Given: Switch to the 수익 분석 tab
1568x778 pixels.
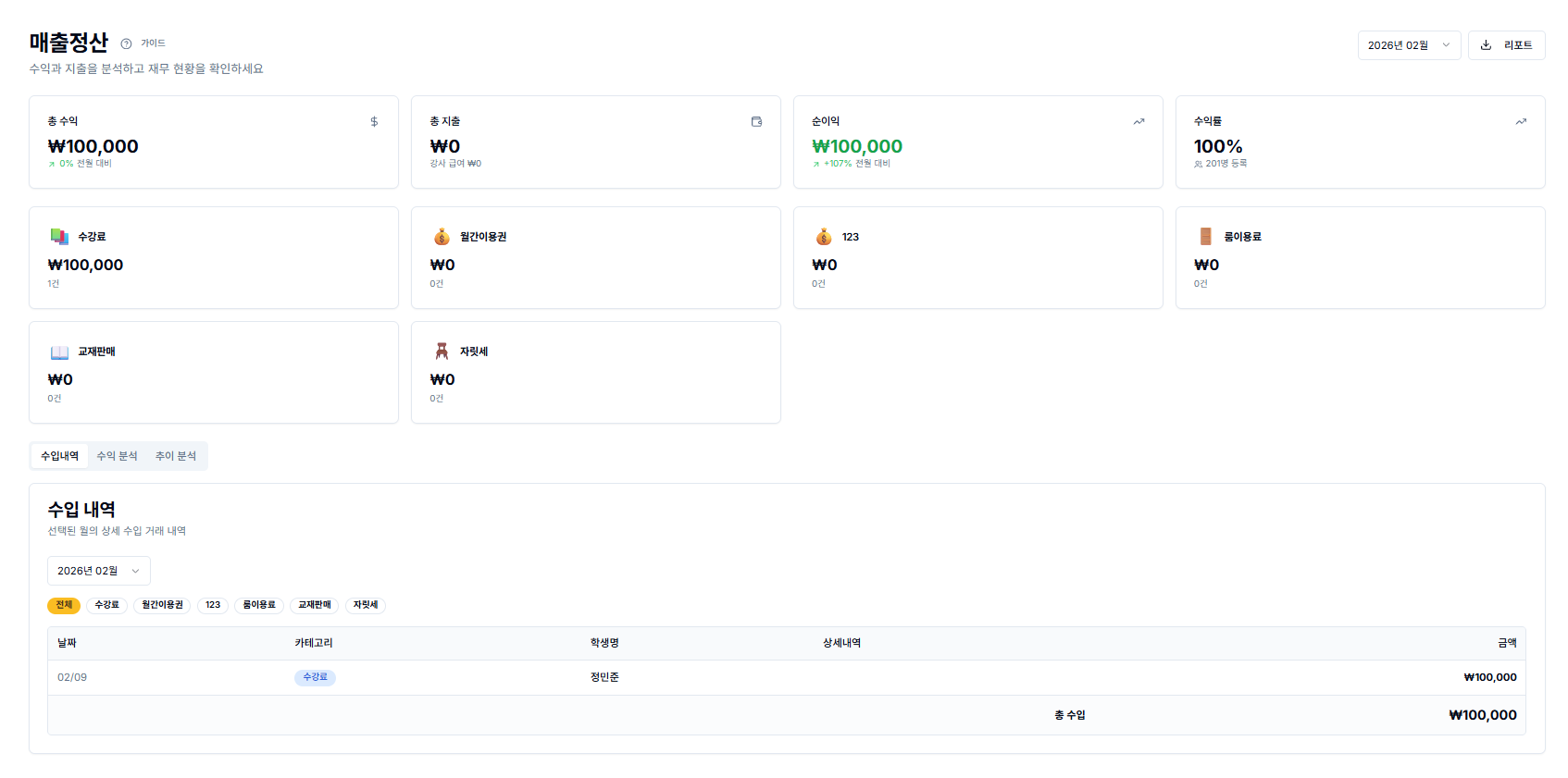Looking at the screenshot, I should 117,456.
